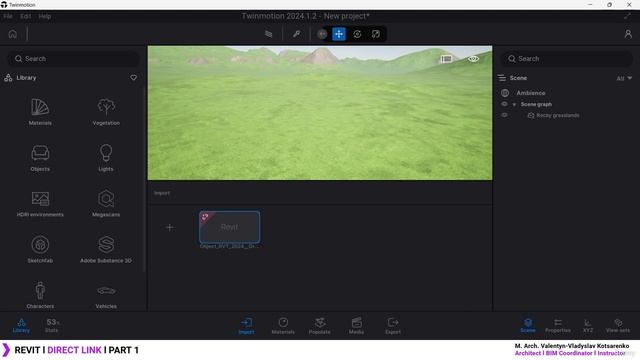Switch to the View sets tab
Screen dimensions: 640x360
click(x=618, y=326)
